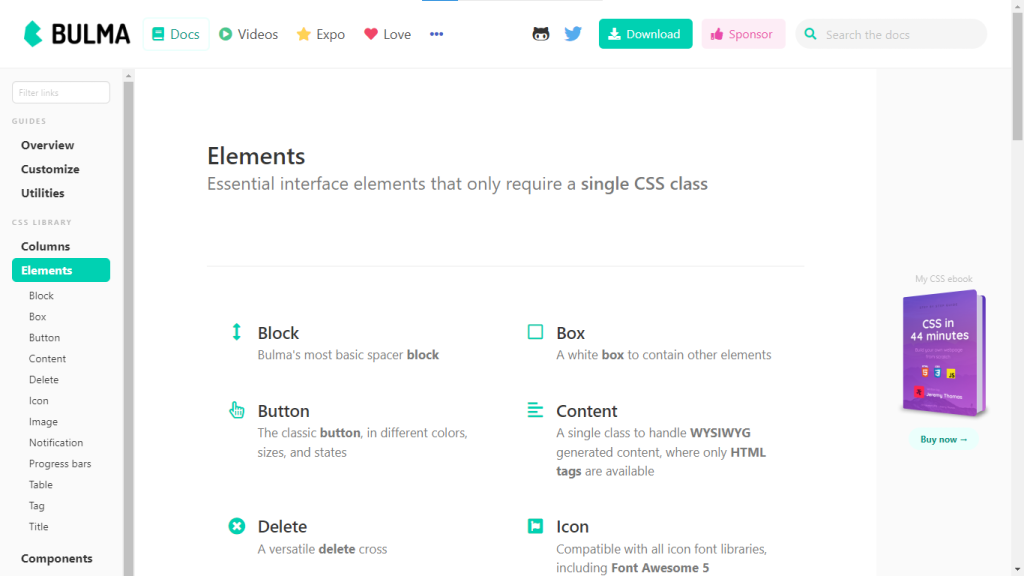Expand the Components section in sidebar
Viewport: 1024px width, 576px height.
[x=57, y=558]
